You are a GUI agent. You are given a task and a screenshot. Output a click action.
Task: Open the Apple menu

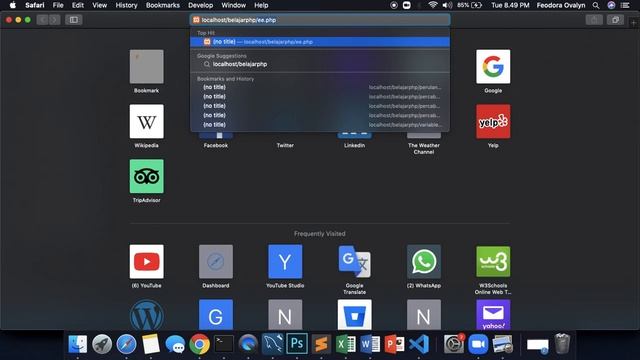pos(13,5)
